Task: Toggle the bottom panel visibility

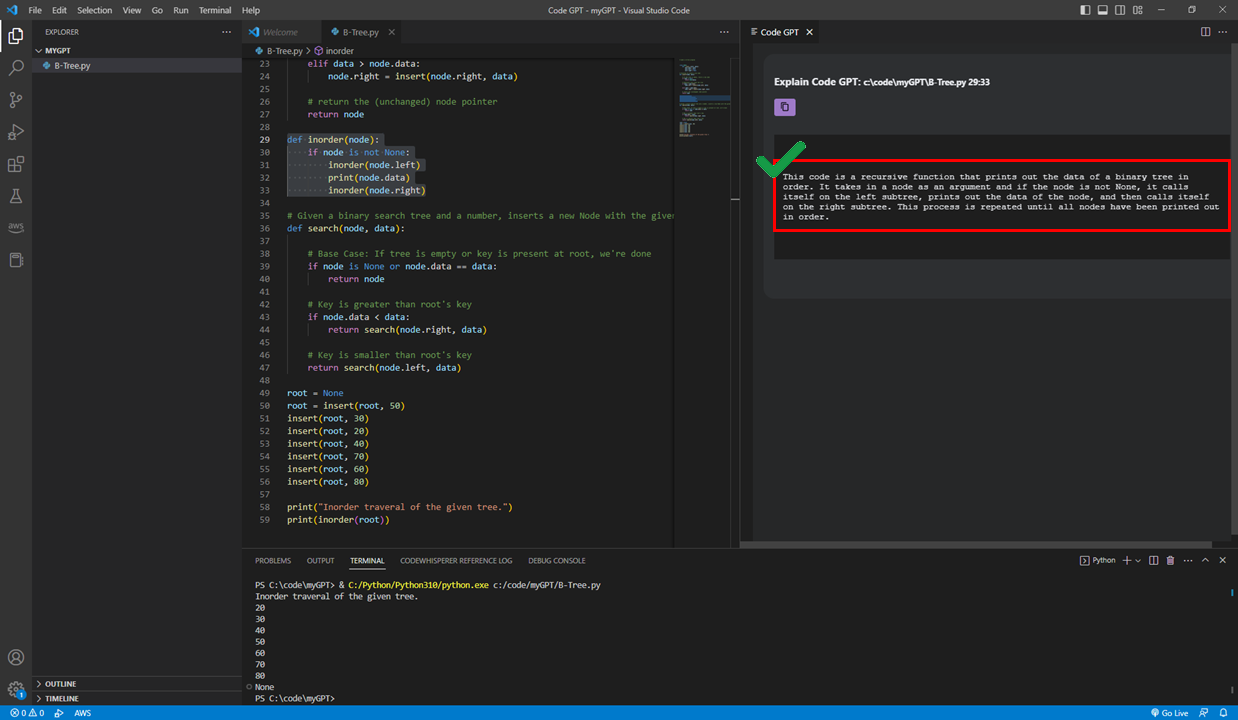Action: point(1104,10)
